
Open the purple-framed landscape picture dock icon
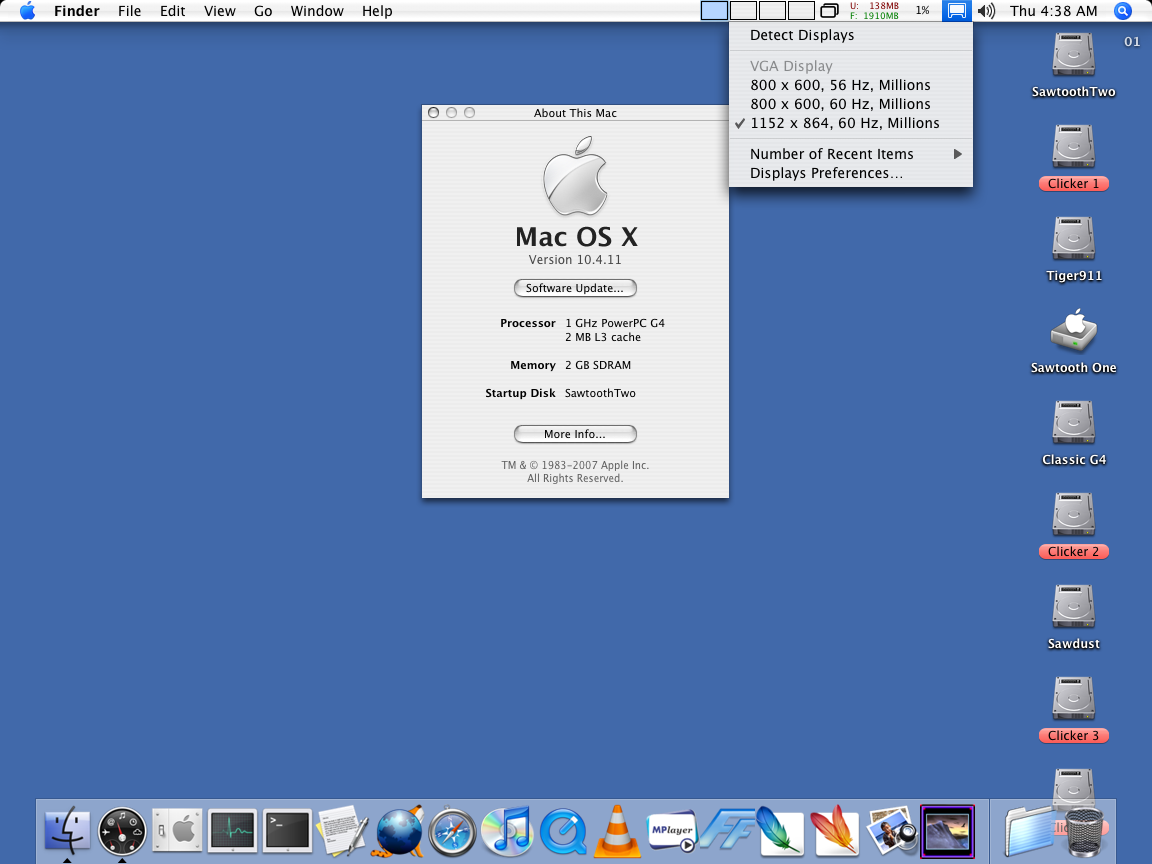point(947,831)
